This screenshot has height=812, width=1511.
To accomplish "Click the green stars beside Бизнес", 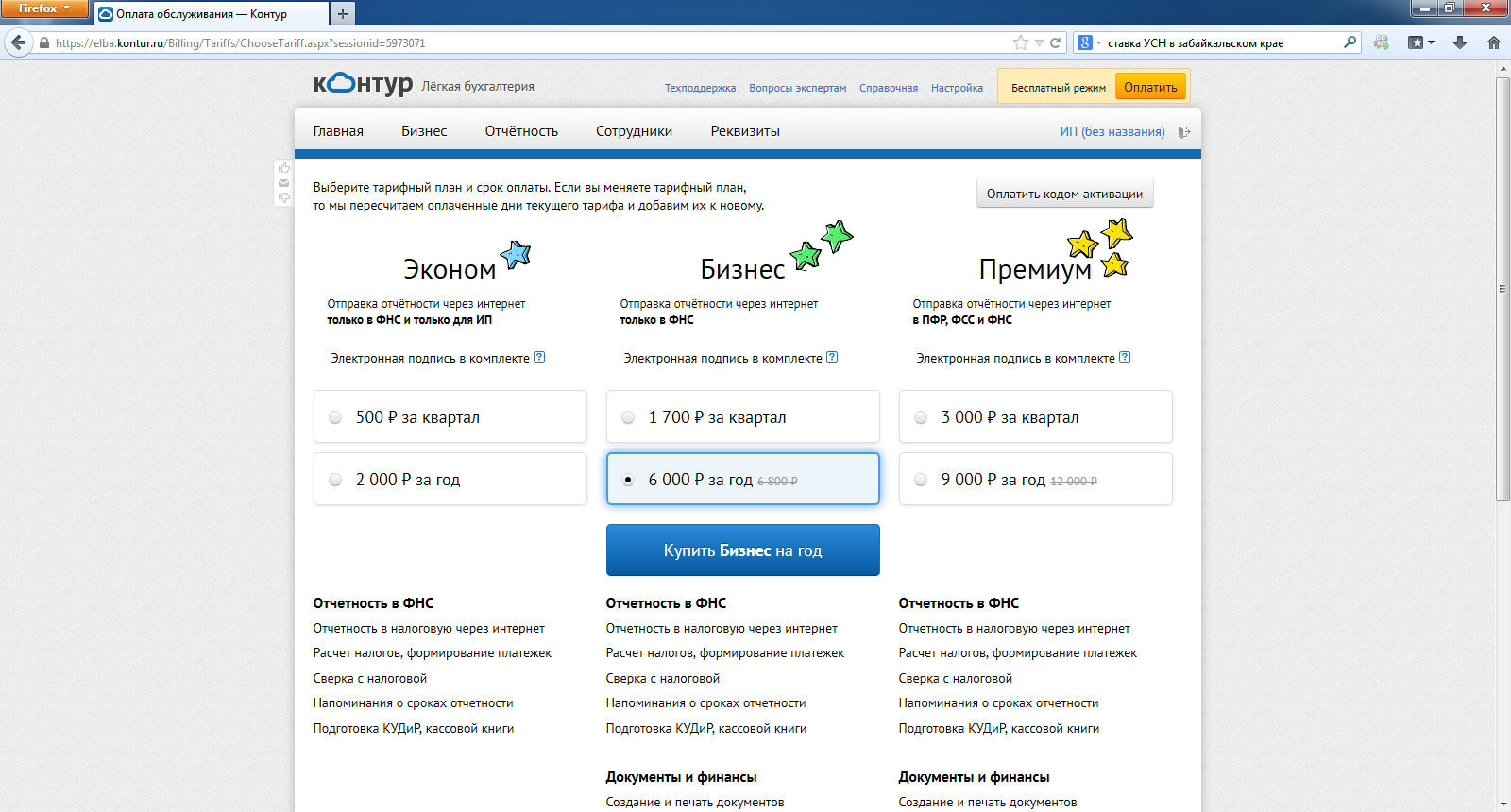I will [821, 245].
